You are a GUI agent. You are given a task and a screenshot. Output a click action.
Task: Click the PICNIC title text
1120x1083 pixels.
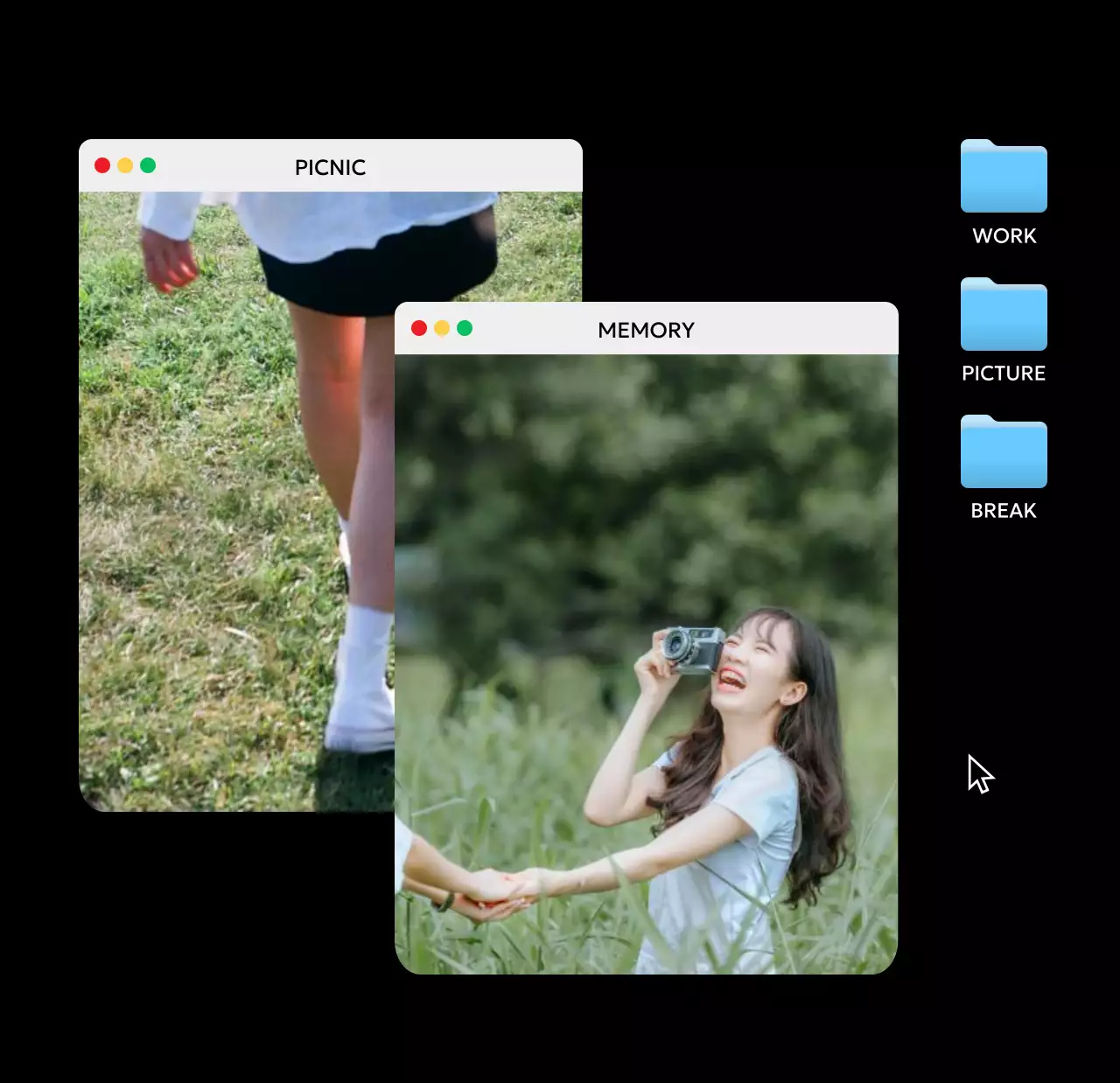330,167
